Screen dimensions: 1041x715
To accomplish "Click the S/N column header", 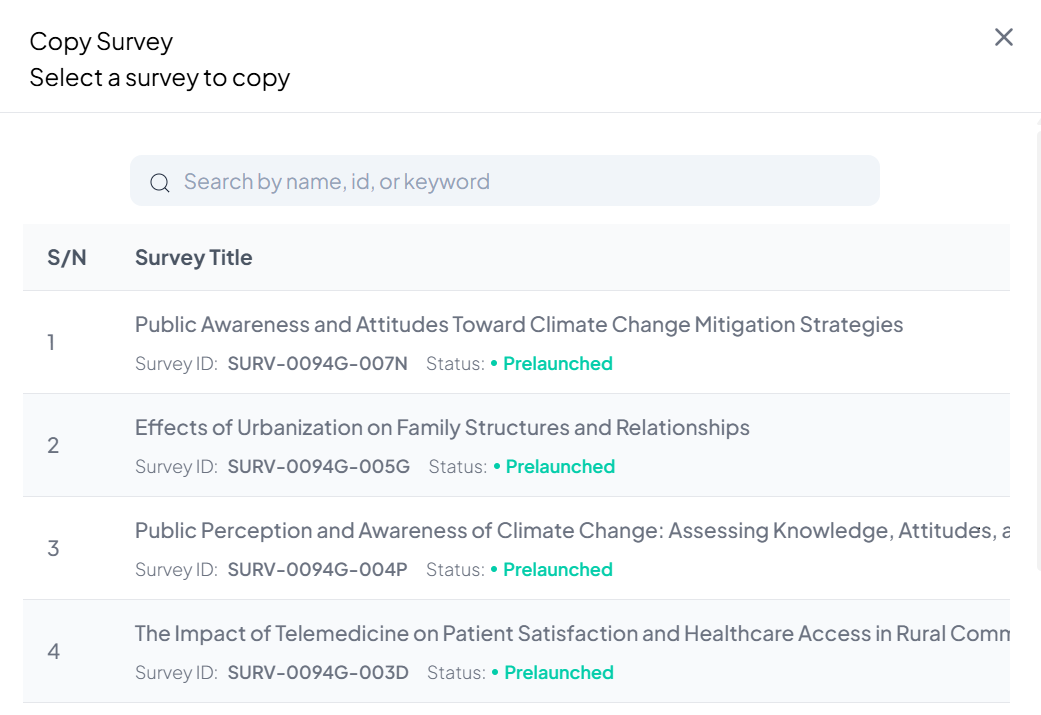I will (67, 258).
